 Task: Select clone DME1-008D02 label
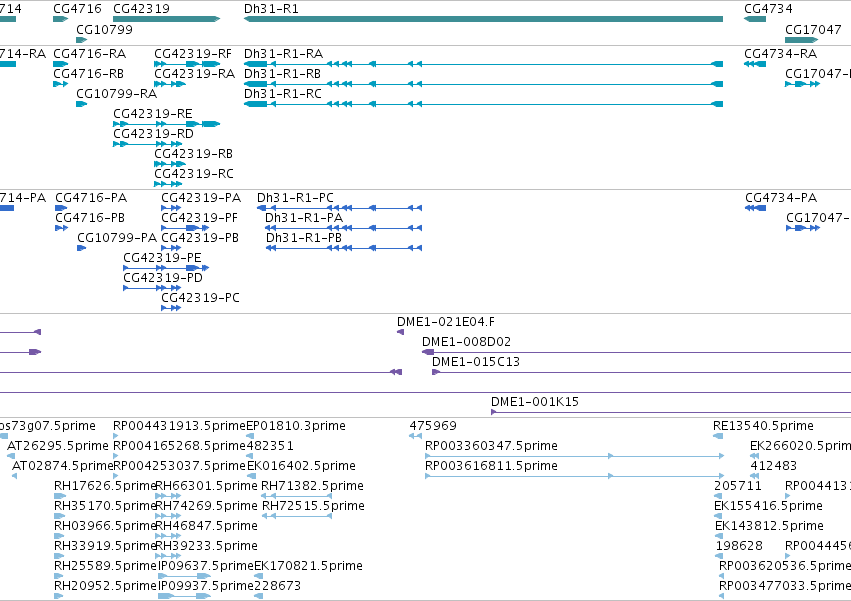coord(467,342)
